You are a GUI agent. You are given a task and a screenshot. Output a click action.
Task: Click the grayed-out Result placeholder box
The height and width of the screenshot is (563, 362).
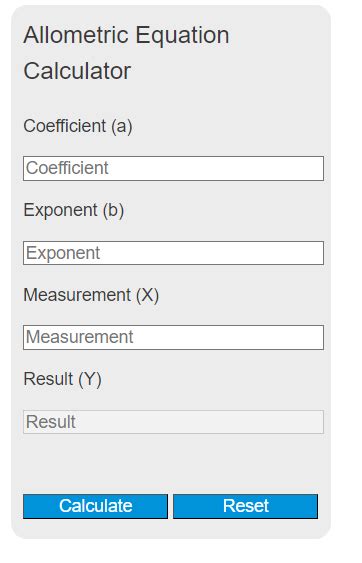(x=173, y=422)
